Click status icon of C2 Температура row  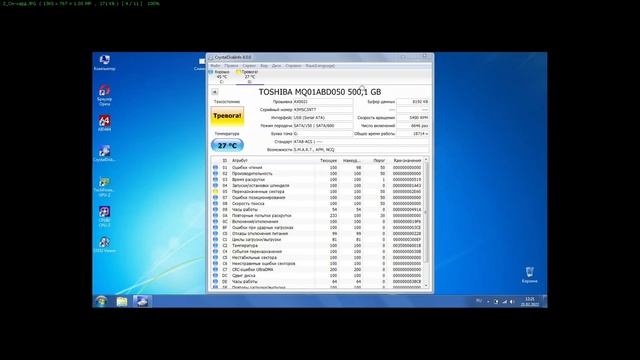click(216, 246)
